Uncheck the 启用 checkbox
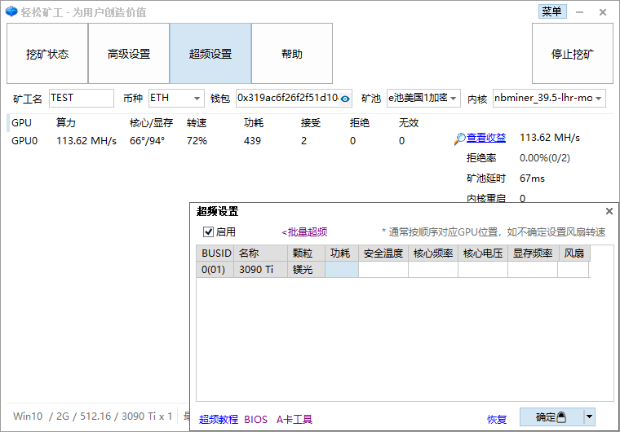 tap(208, 232)
